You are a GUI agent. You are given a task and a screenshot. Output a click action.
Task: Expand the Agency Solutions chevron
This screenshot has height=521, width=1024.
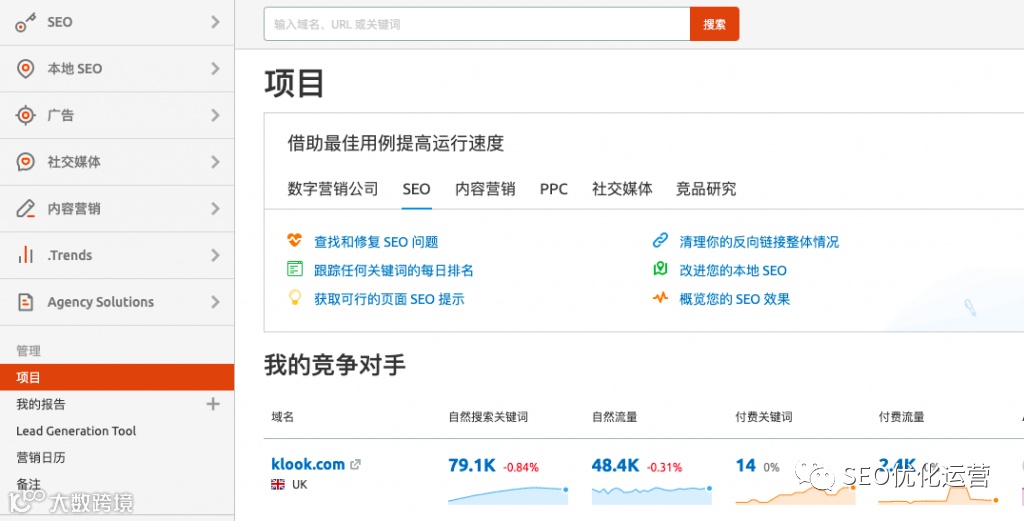point(215,302)
